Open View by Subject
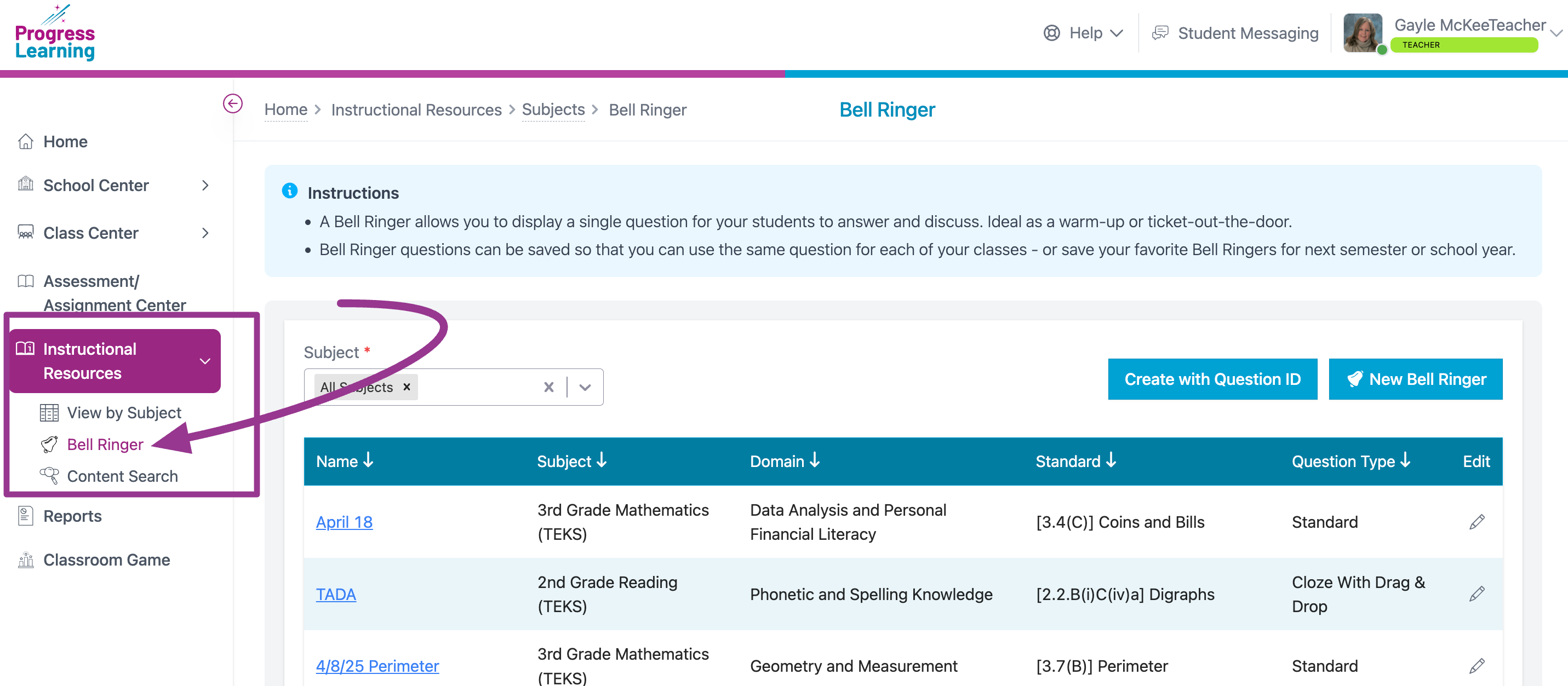This screenshot has width=1568, height=686. 124,413
